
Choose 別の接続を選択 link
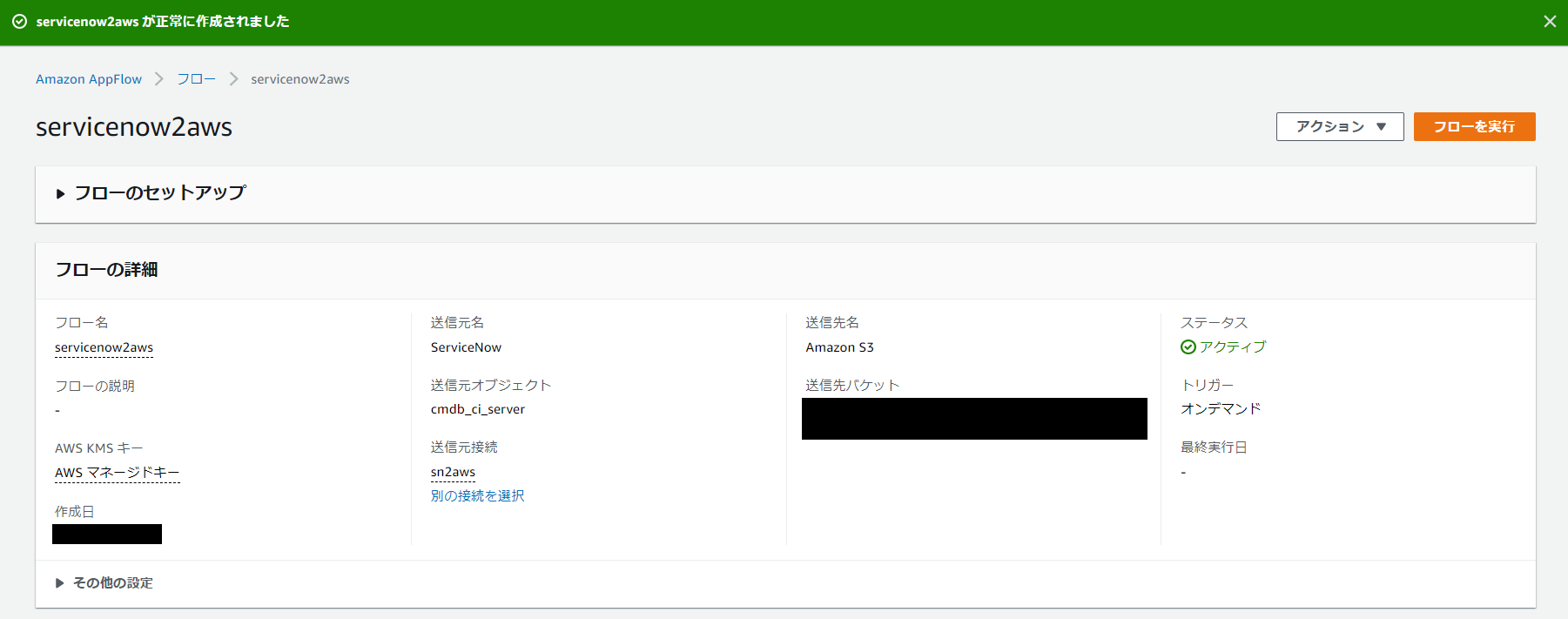(477, 496)
